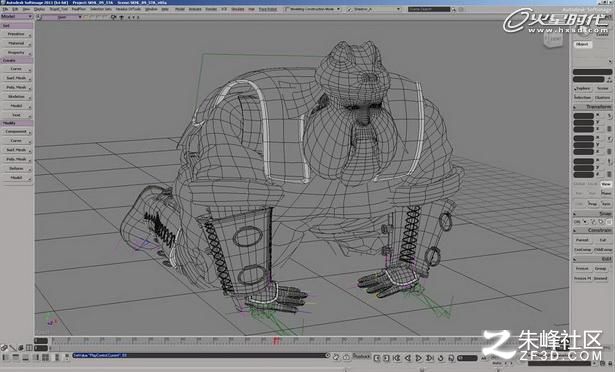Viewport: 615px width, 372px height.
Task: Open the Hair toolbar menu
Action: (x=251, y=9)
